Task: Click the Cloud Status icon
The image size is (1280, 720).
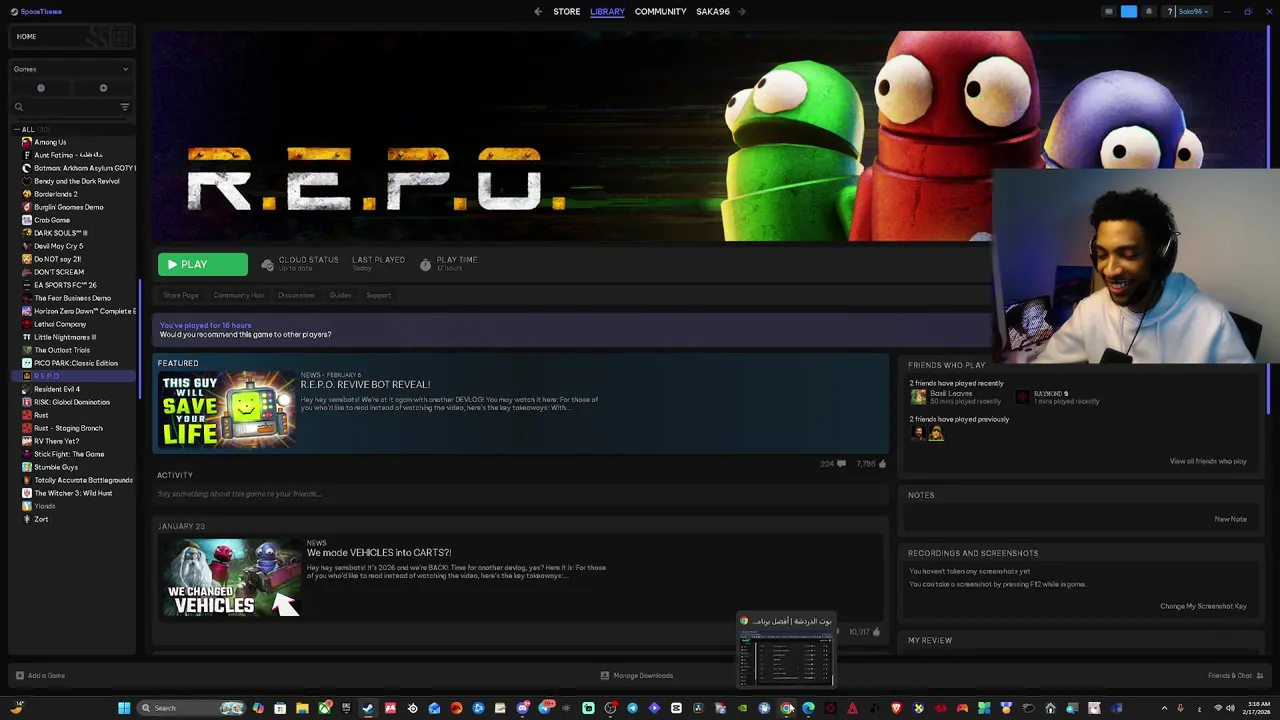Action: pos(267,264)
